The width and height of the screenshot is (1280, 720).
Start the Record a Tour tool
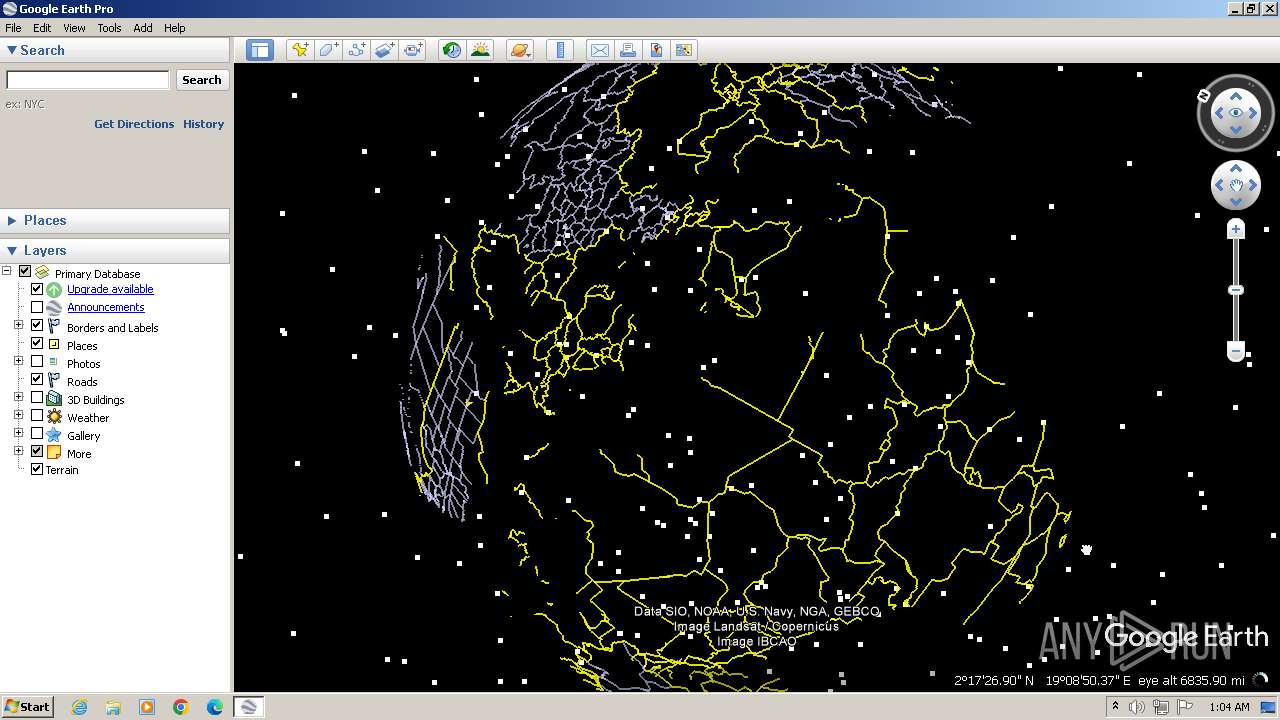[412, 50]
